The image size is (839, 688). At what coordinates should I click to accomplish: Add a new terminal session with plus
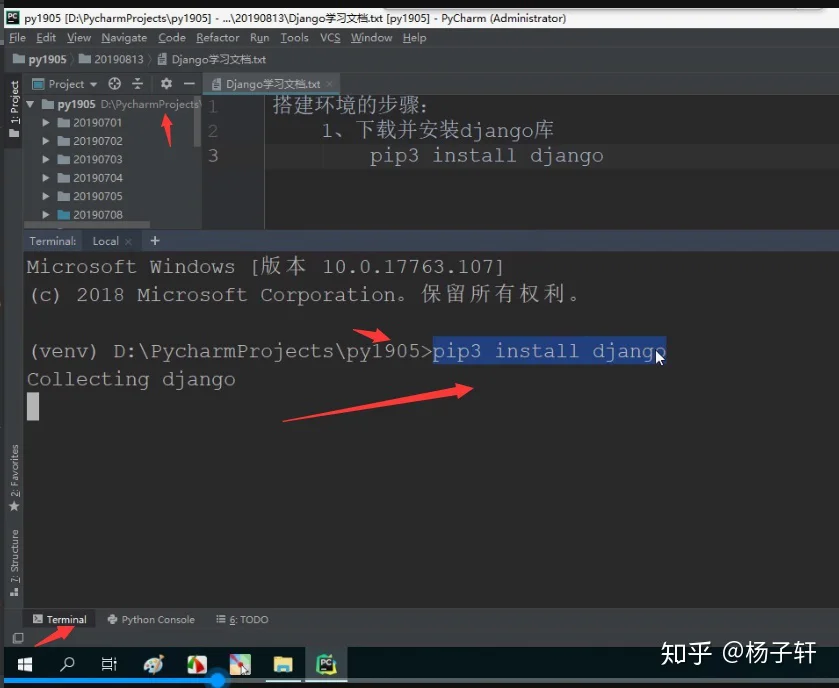(155, 241)
